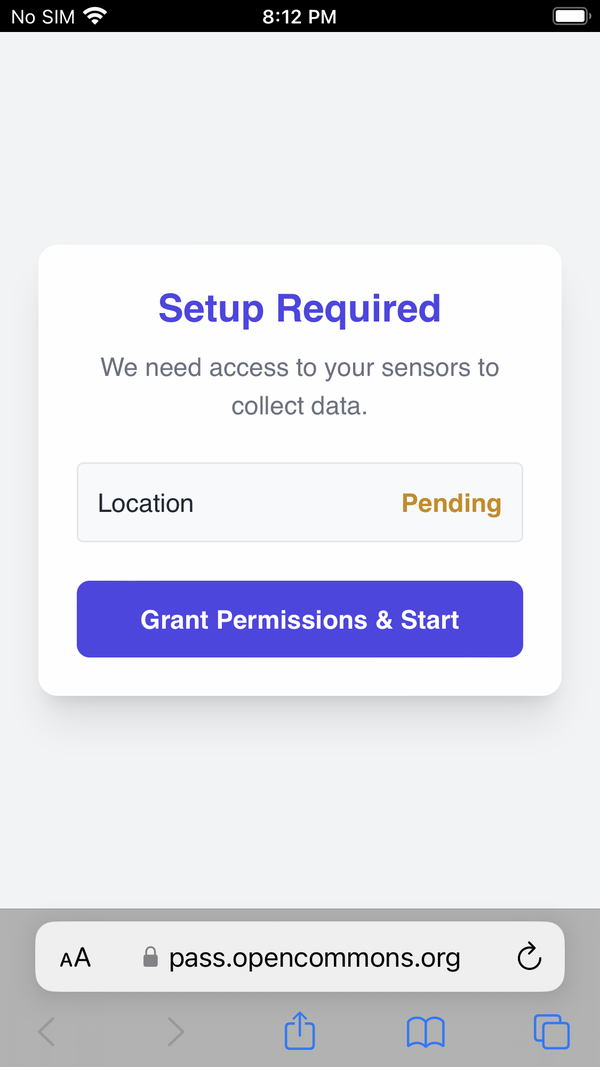Tap the Wi-Fi icon in the status bar
Viewport: 600px width, 1067px height.
pyautogui.click(x=95, y=16)
